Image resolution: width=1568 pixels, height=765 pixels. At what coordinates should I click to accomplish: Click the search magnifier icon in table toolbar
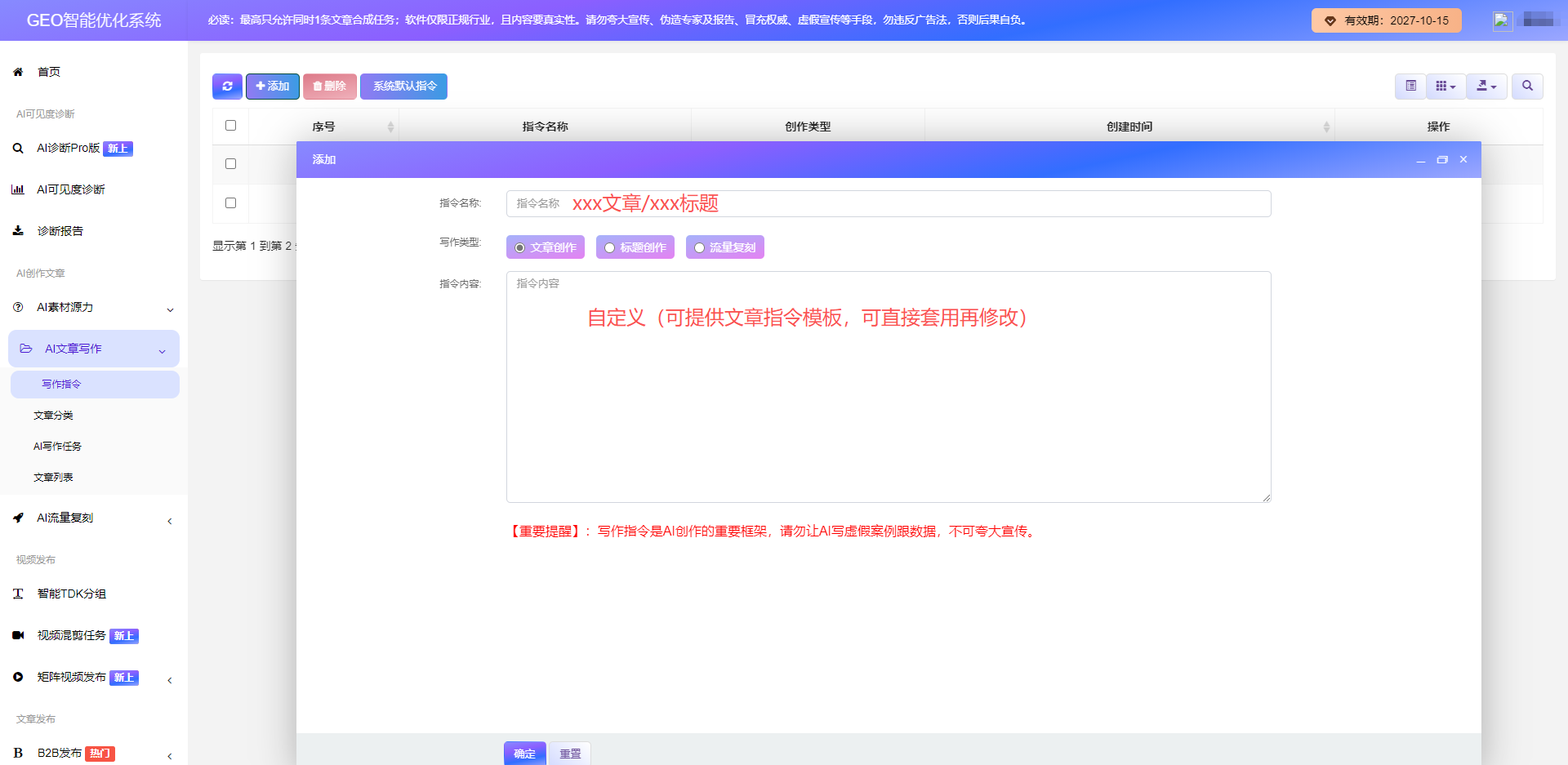point(1527,86)
